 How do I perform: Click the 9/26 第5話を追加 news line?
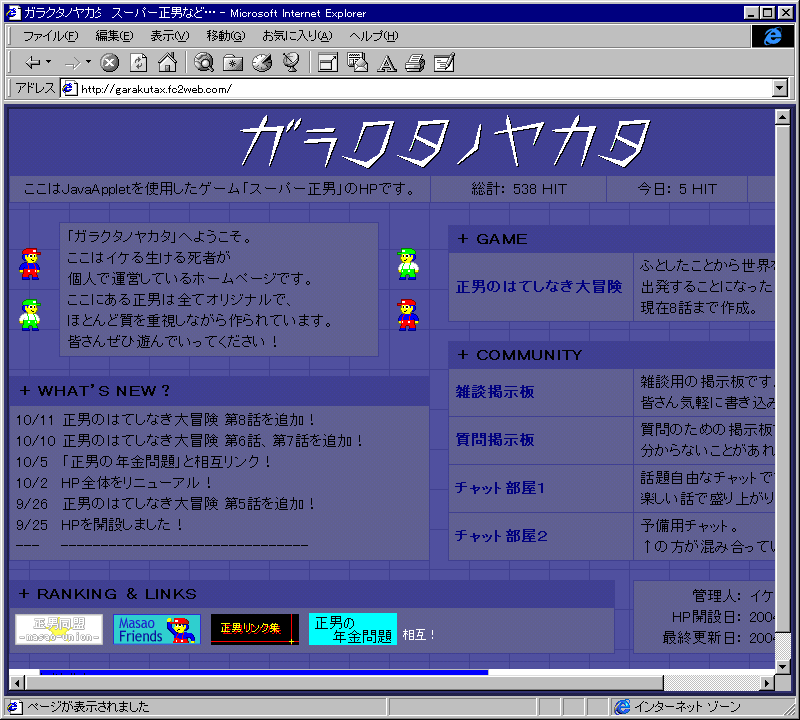pos(165,504)
